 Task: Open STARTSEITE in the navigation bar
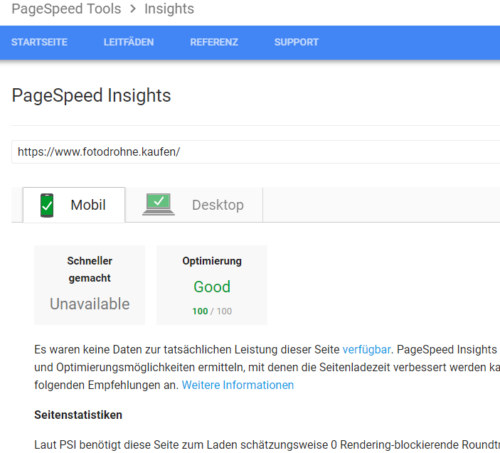[x=39, y=42]
